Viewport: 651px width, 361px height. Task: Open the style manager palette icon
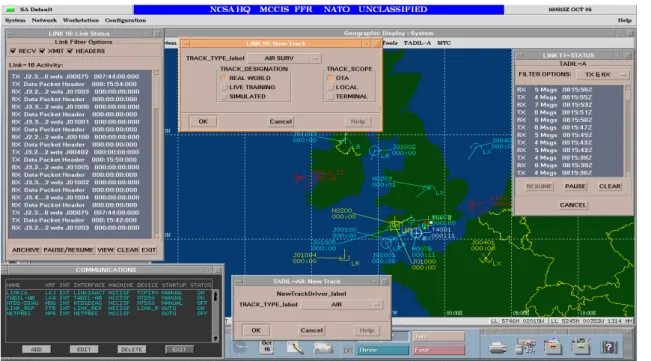point(525,346)
